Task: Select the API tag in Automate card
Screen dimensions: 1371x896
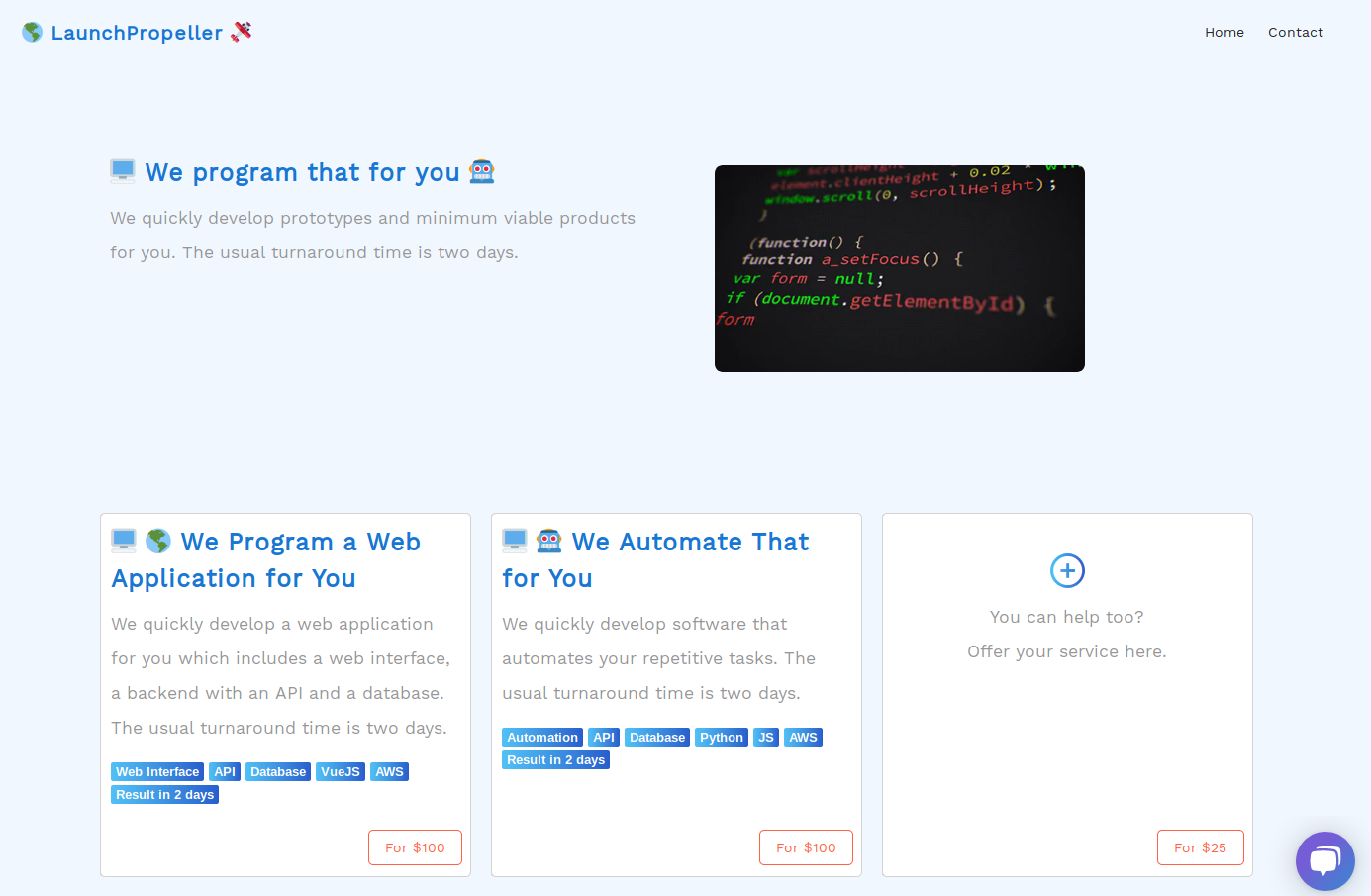Action: [x=604, y=738]
